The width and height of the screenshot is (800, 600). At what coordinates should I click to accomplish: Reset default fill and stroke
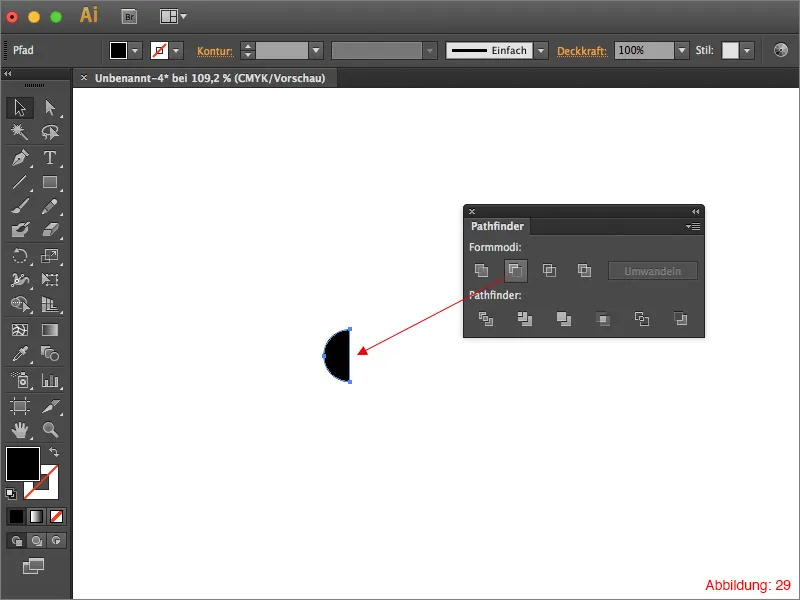(11, 493)
